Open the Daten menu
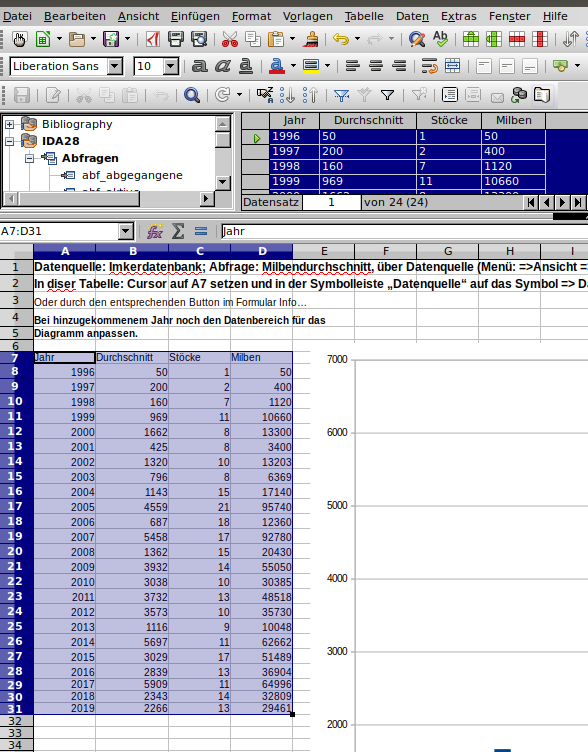Screen dimensions: 588x752 [412, 16]
